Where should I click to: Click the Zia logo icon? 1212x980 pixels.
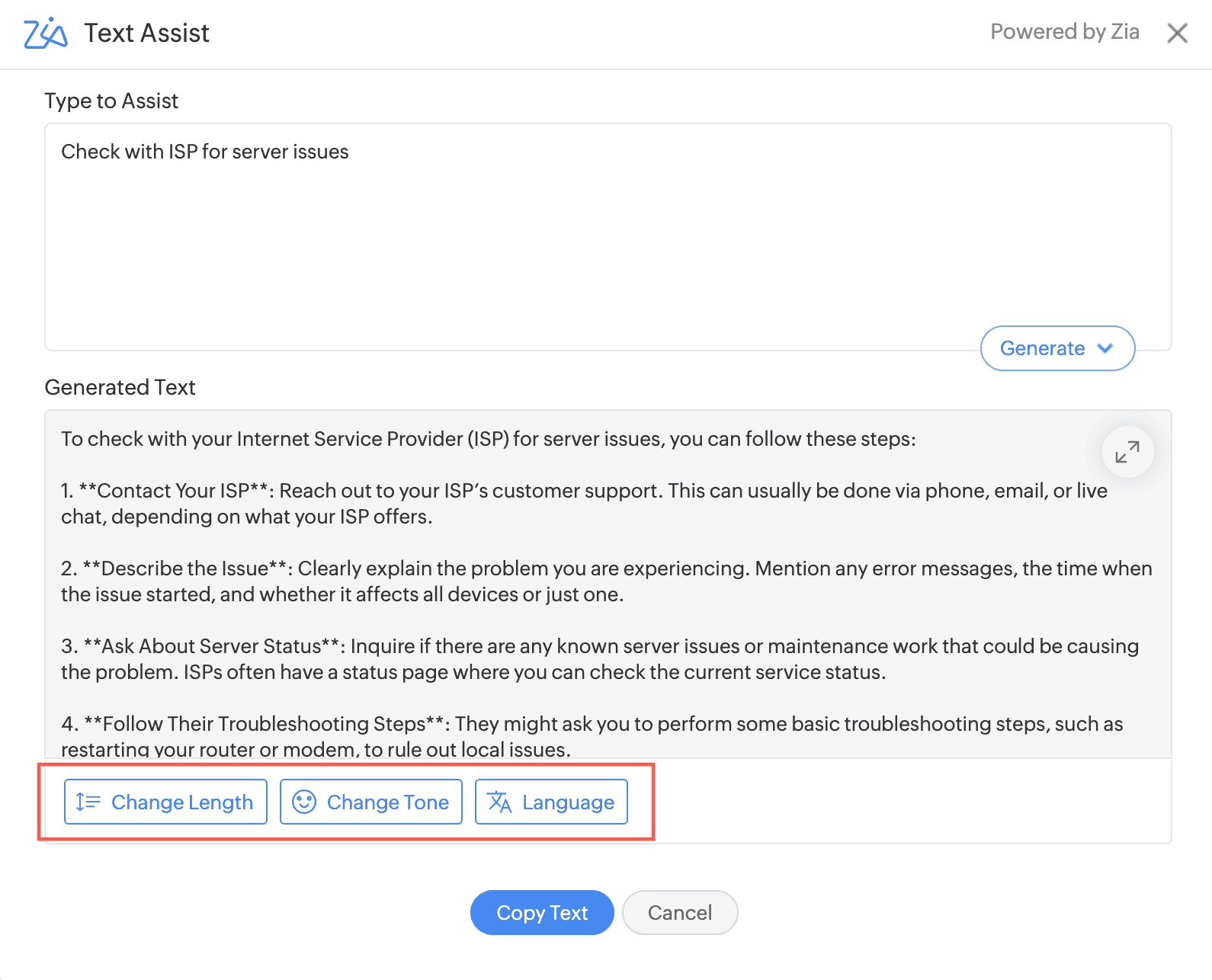click(46, 33)
